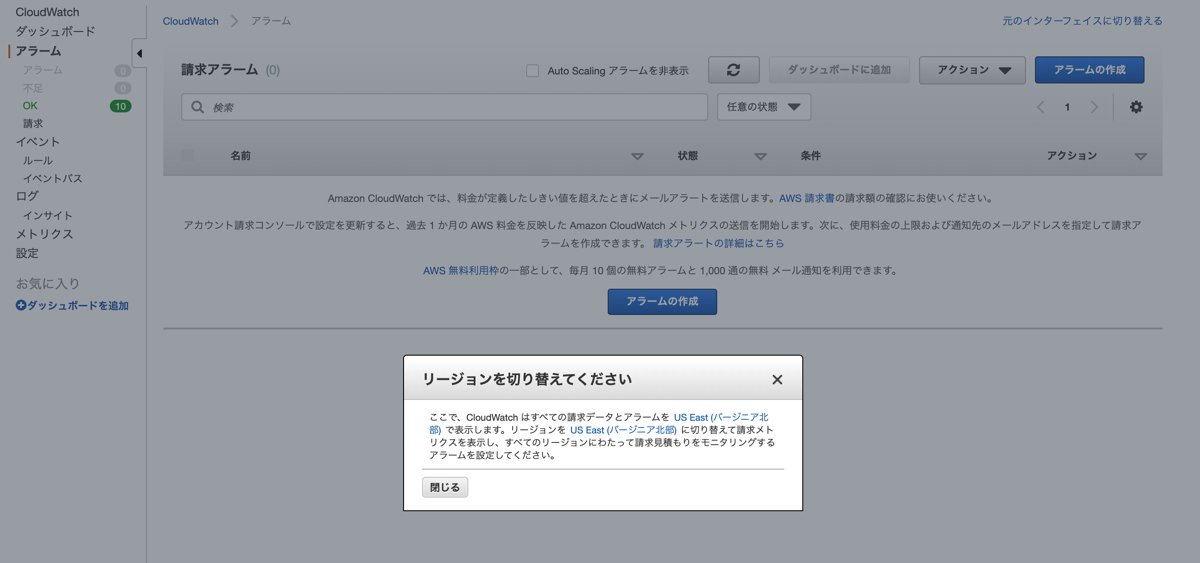Close the region switch dialog with X
The width and height of the screenshot is (1200, 563).
777,380
